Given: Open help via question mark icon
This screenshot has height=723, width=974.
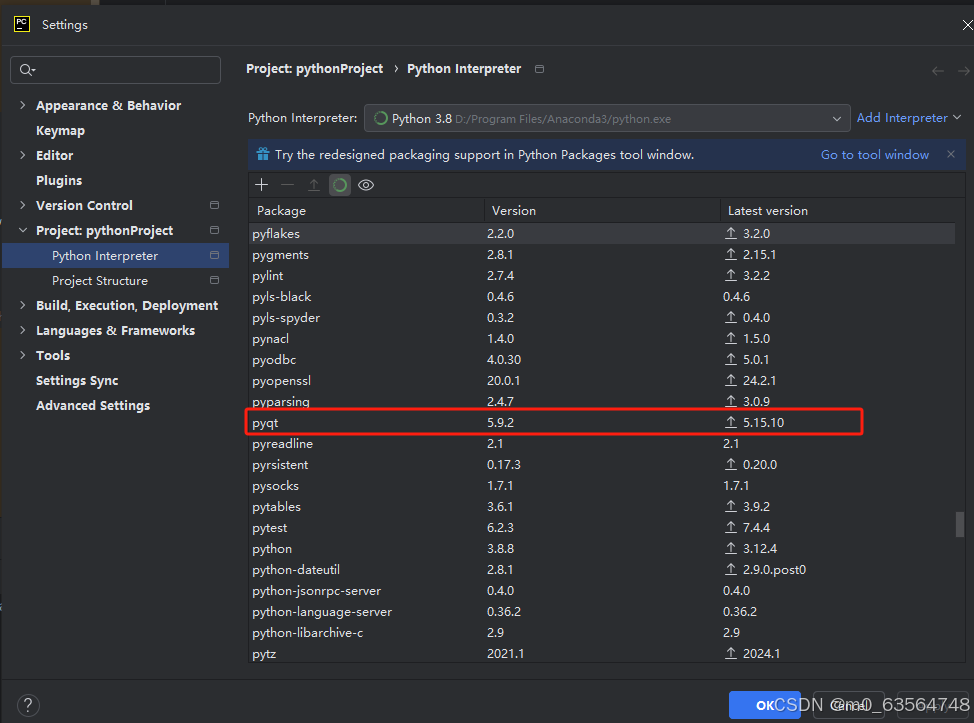Looking at the screenshot, I should click(28, 705).
